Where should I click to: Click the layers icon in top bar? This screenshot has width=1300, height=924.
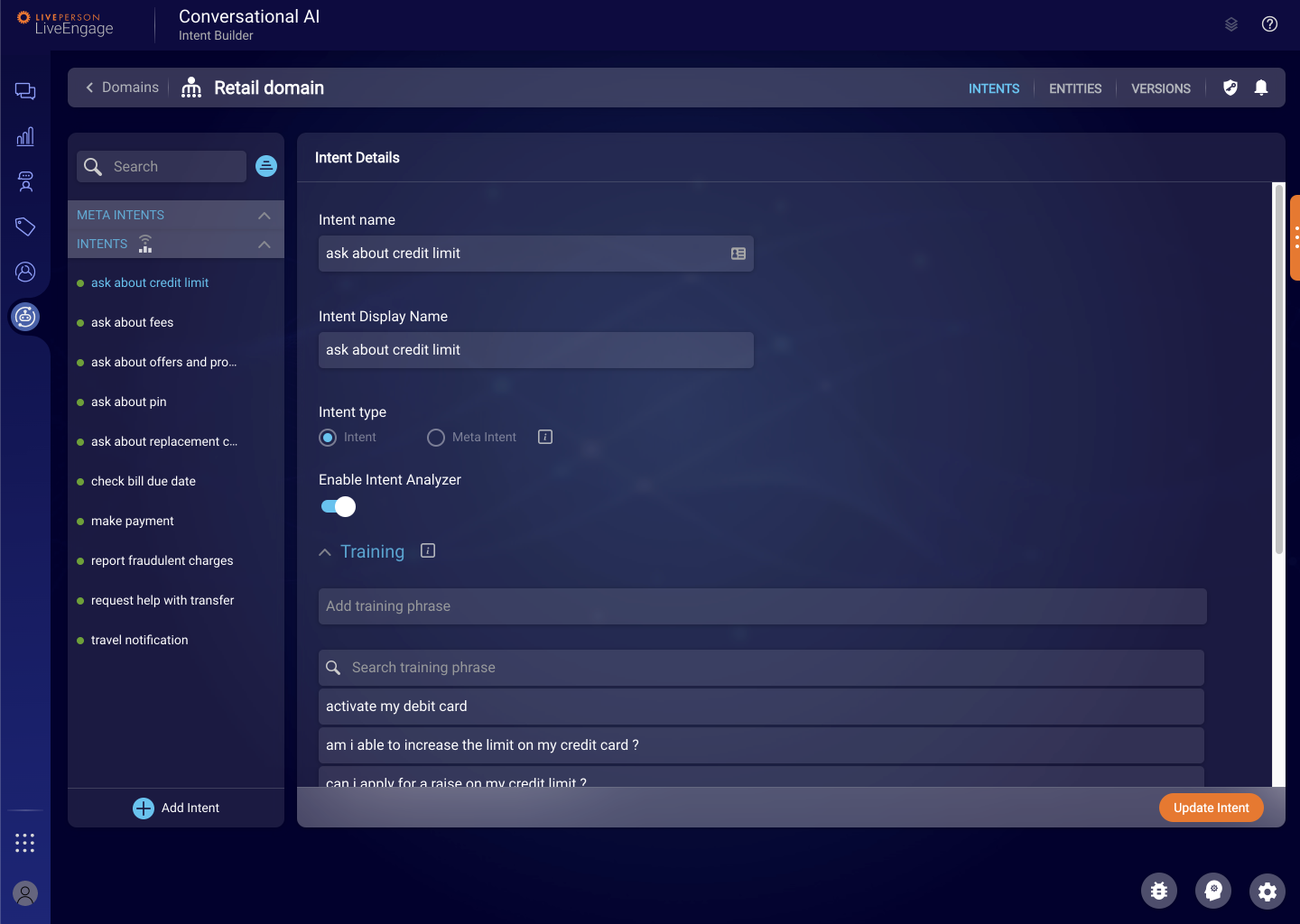(1231, 24)
